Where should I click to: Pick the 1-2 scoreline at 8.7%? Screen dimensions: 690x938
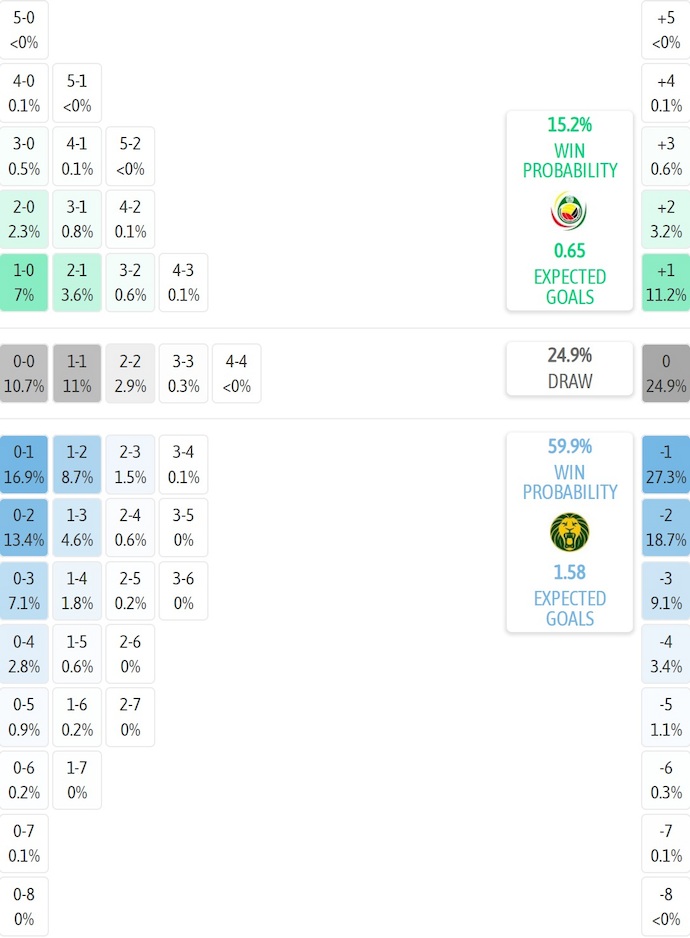pos(77,465)
